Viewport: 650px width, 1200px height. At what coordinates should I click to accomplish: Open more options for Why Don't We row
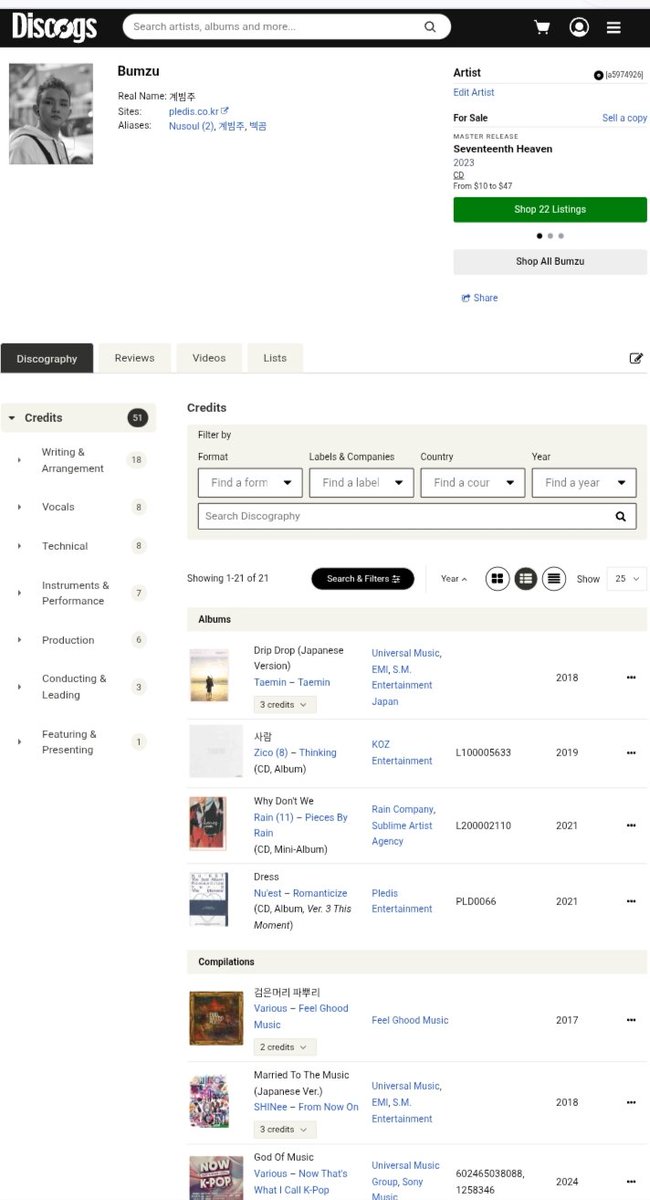coord(631,825)
